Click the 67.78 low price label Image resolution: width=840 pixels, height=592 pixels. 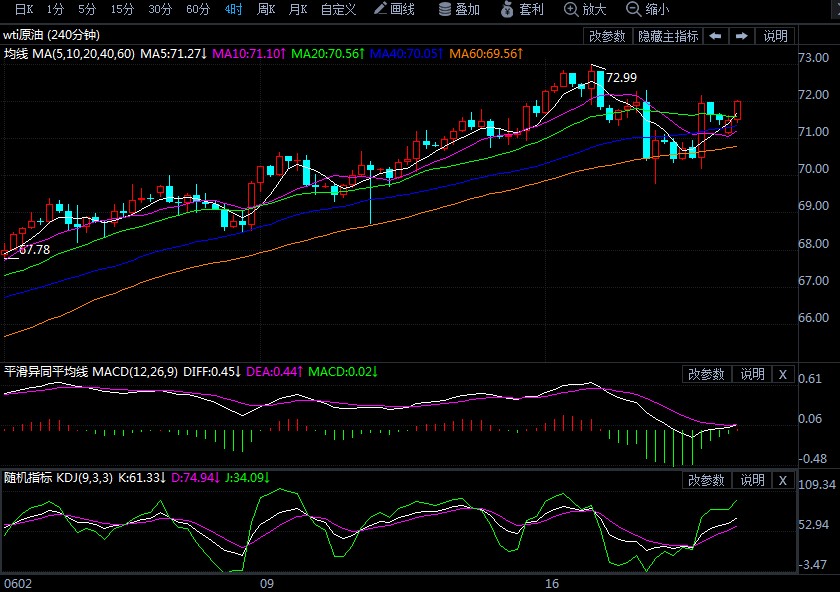click(34, 249)
